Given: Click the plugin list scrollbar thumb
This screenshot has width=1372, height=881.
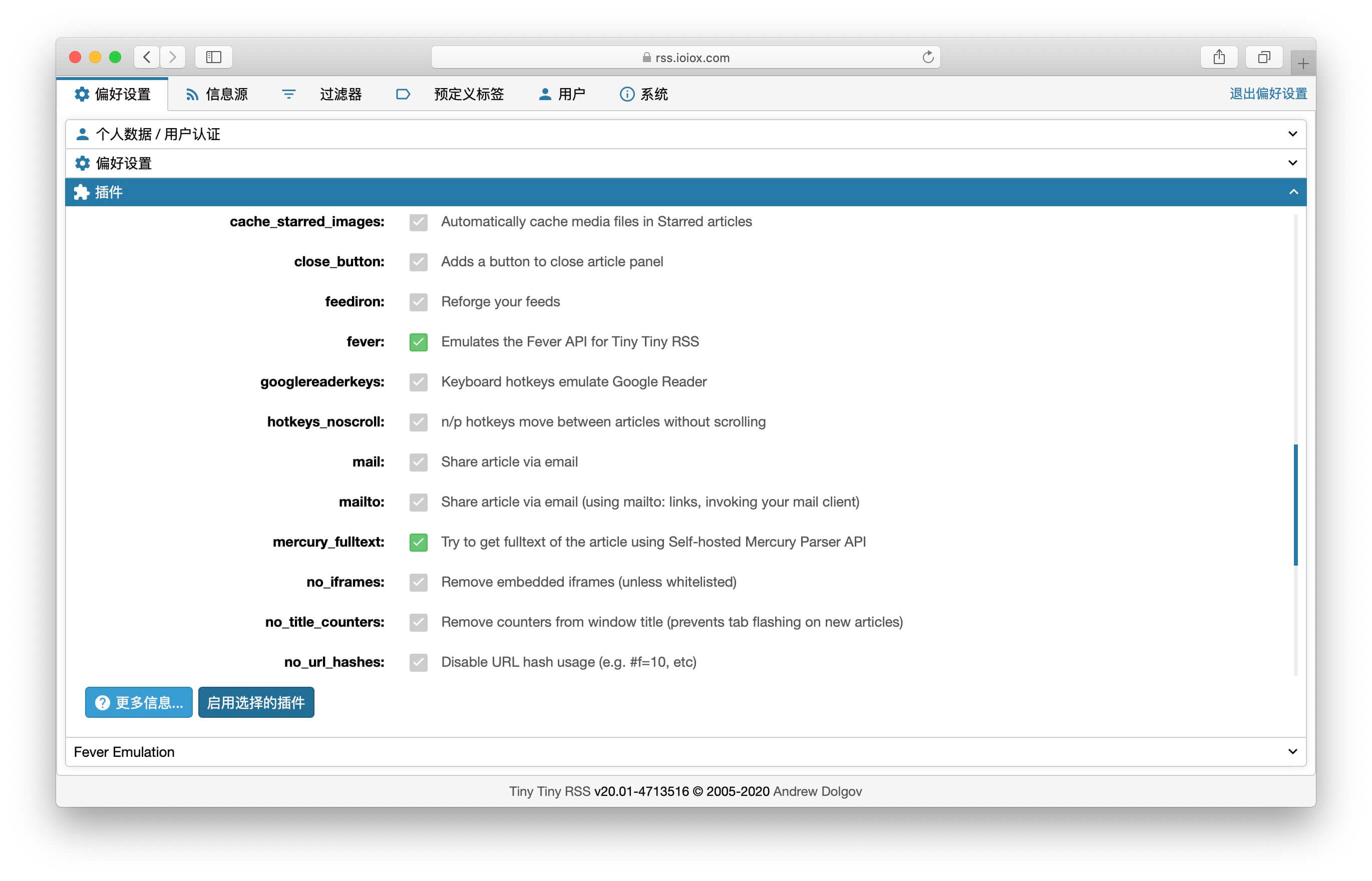Looking at the screenshot, I should pyautogui.click(x=1295, y=505).
